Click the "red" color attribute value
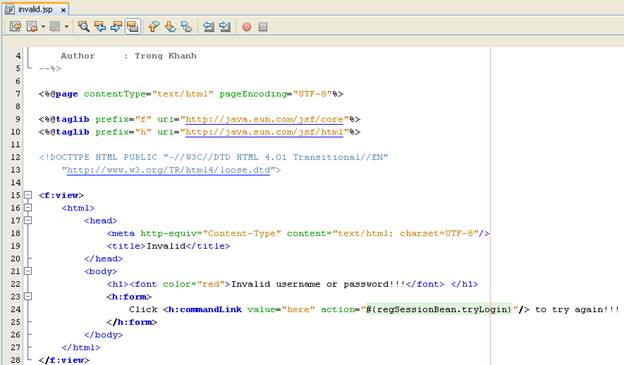The height and width of the screenshot is (365, 624). click(x=211, y=284)
